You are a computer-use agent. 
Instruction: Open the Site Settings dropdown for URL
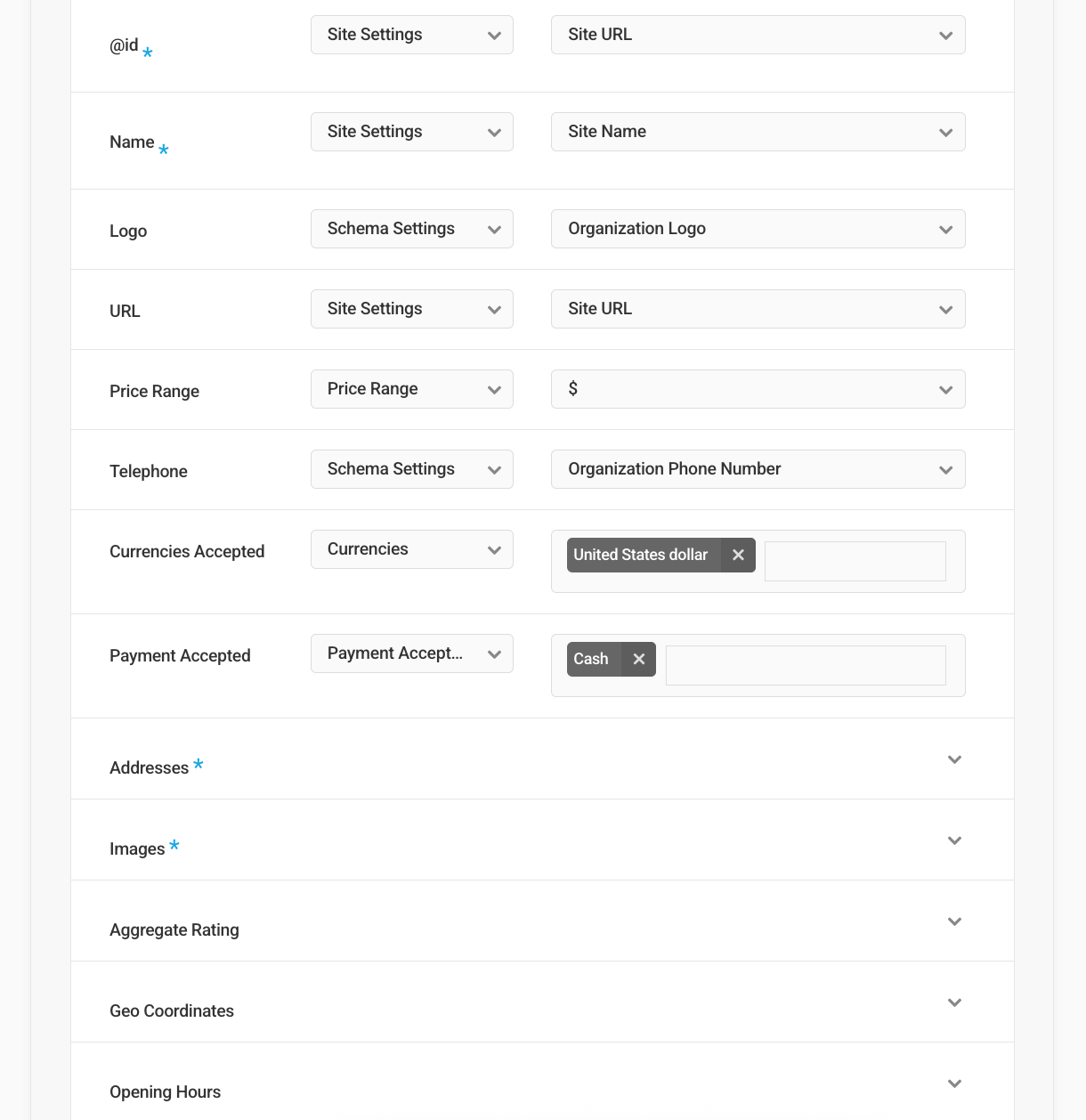click(x=411, y=308)
